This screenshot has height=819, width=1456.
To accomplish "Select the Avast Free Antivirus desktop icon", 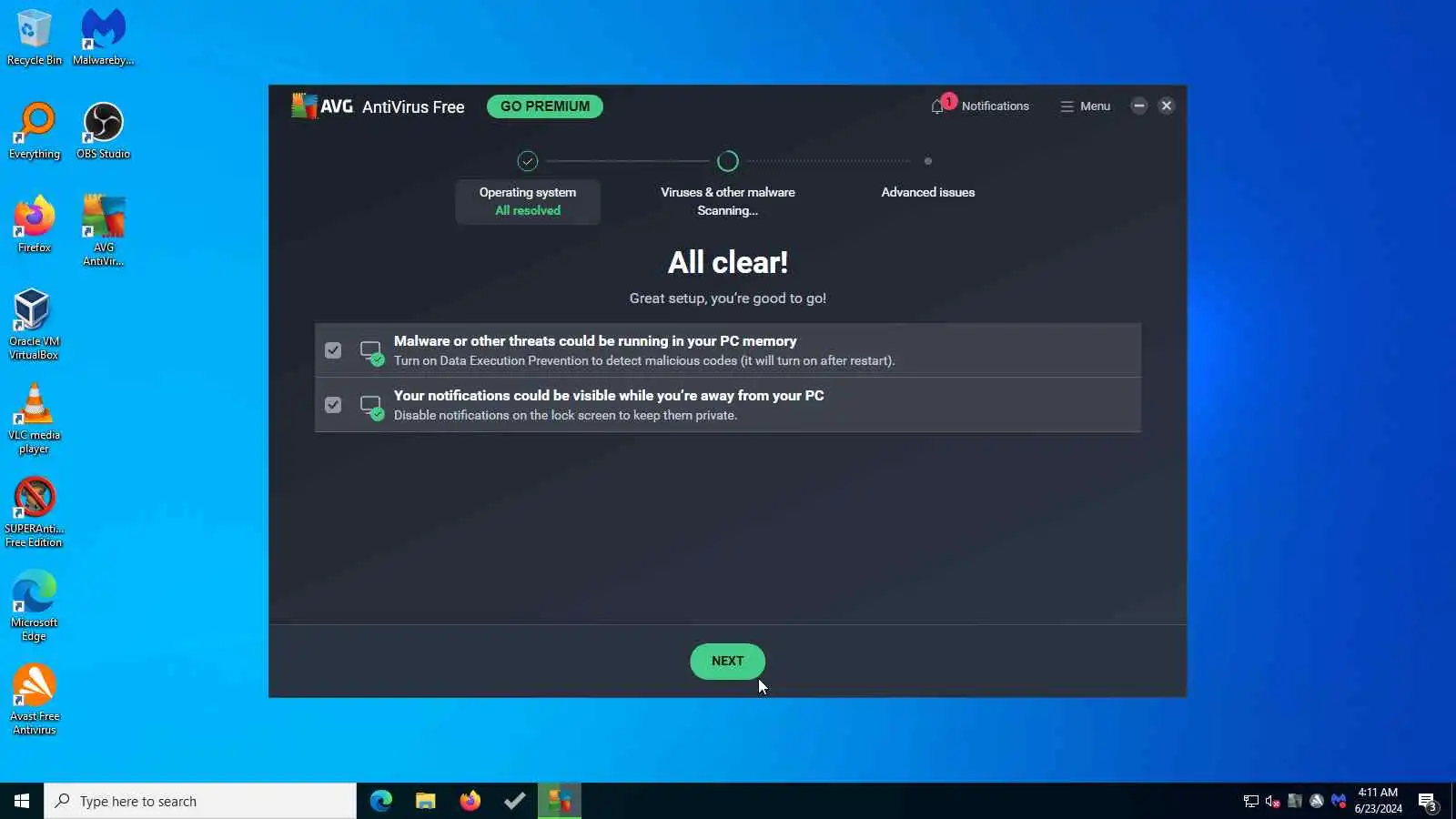I will coord(34,700).
